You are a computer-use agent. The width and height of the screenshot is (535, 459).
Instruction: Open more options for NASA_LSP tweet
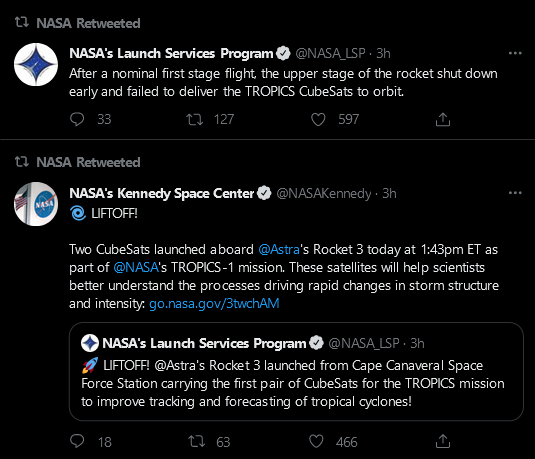click(x=515, y=53)
